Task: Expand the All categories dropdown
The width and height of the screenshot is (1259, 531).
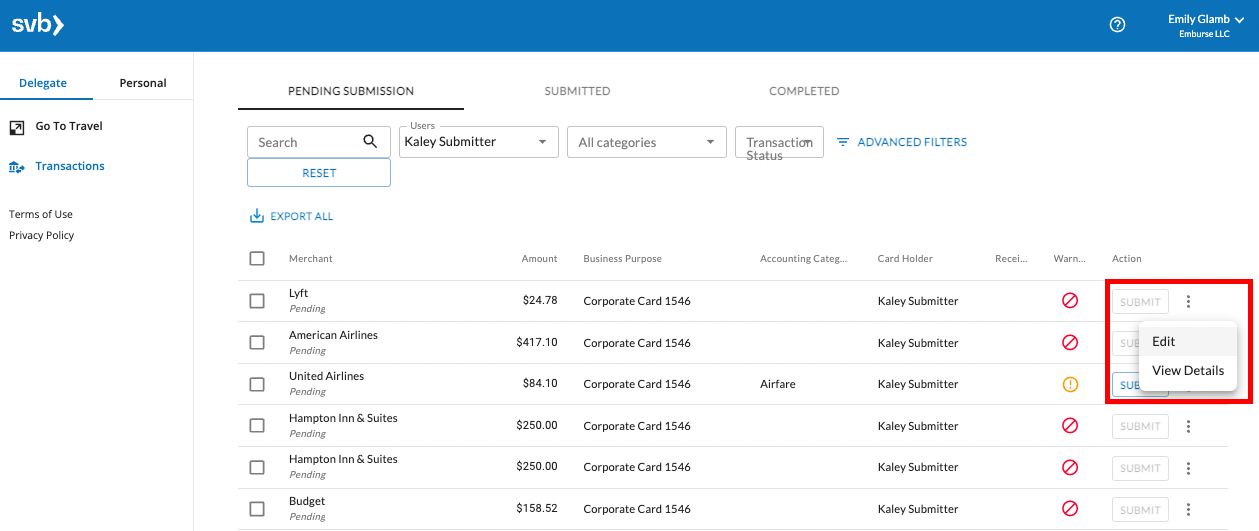Action: 647,142
